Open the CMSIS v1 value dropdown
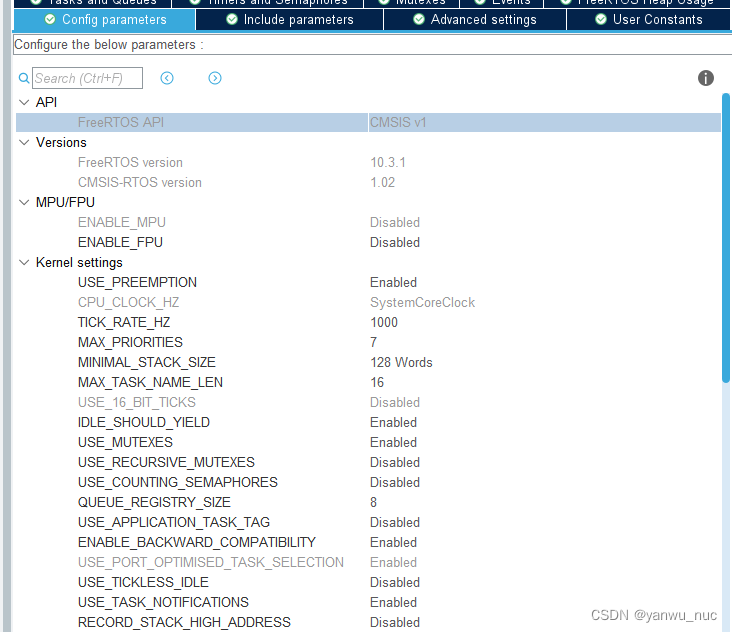 398,122
